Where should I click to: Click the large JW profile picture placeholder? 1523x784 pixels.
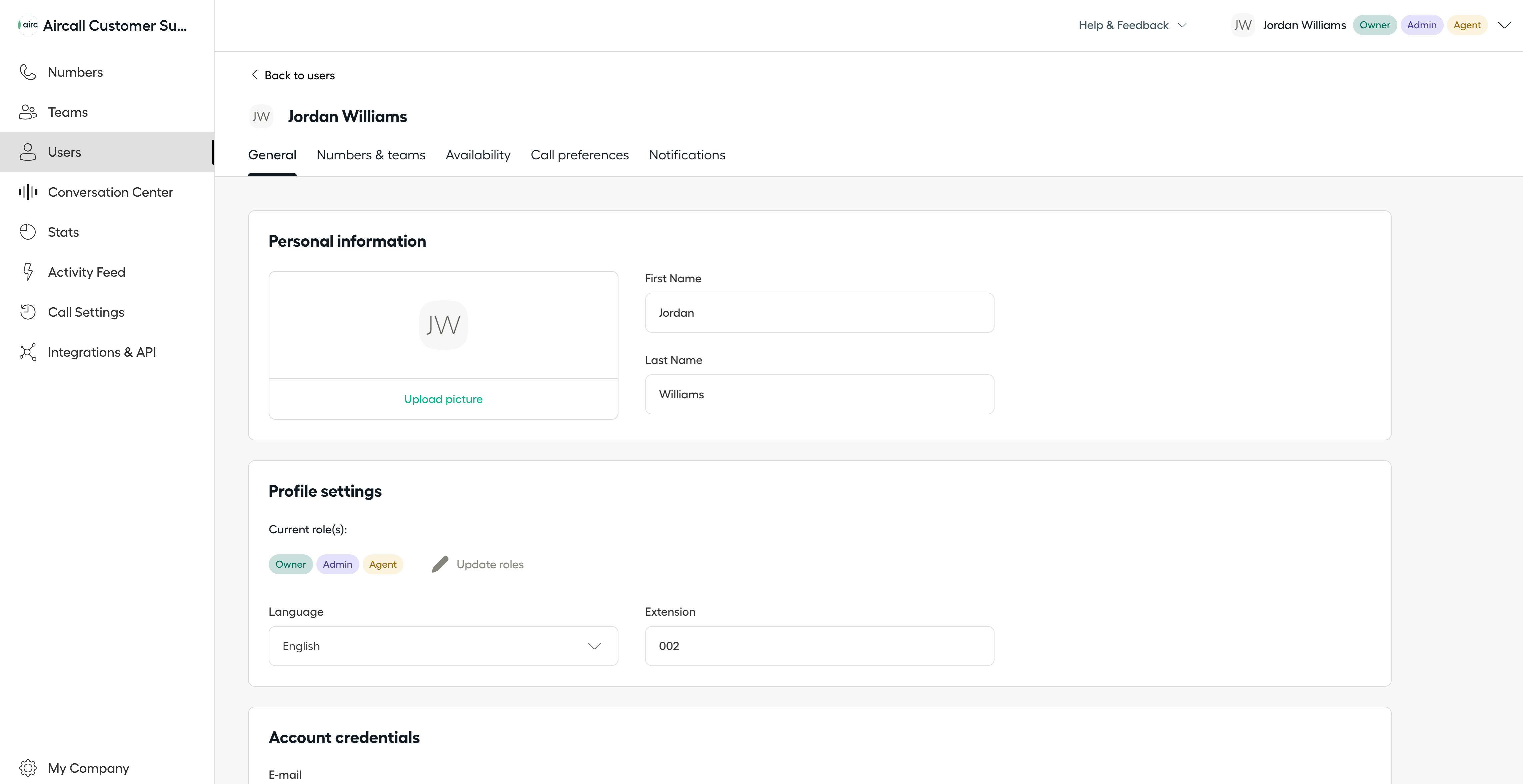click(x=443, y=325)
